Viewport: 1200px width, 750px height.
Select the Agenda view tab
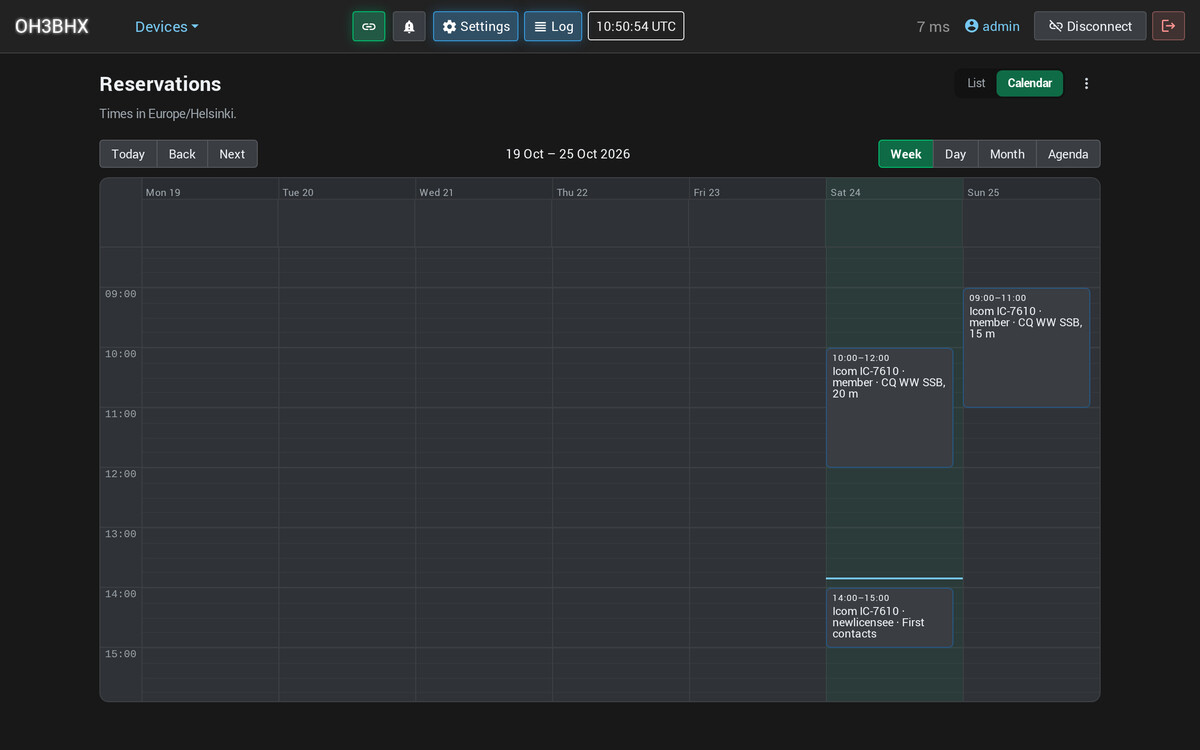pos(1068,154)
